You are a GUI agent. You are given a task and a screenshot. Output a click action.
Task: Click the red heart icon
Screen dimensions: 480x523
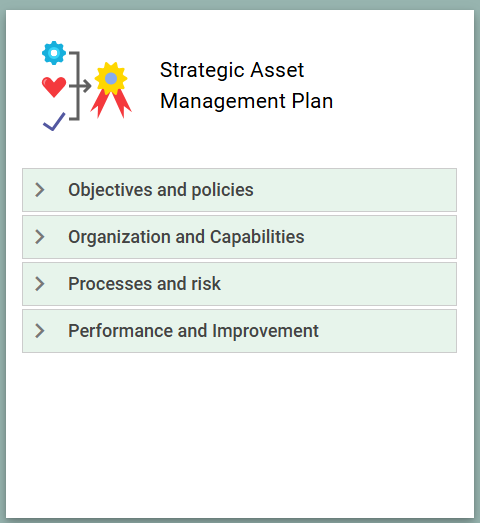point(54,87)
